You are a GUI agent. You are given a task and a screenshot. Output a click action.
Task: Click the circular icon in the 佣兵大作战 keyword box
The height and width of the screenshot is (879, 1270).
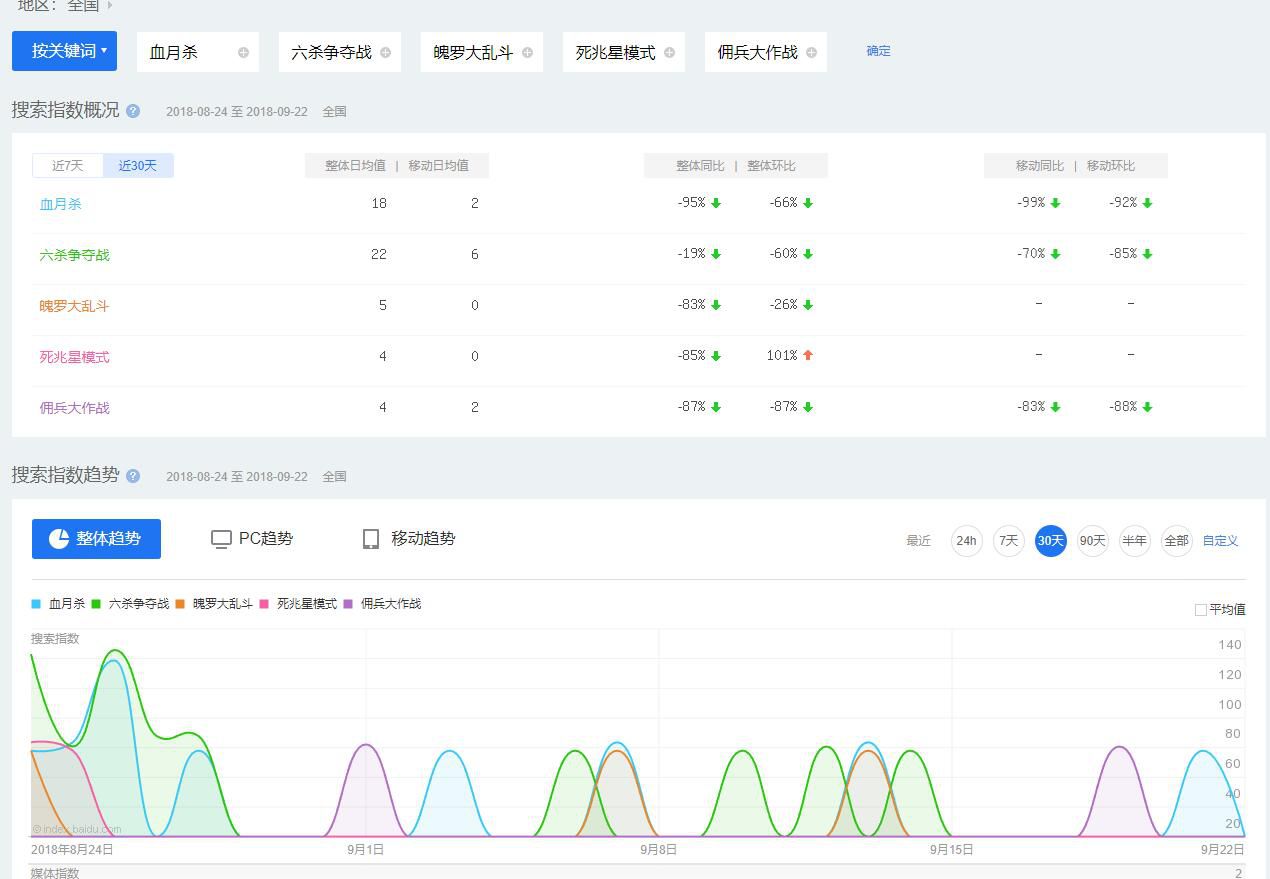click(811, 52)
